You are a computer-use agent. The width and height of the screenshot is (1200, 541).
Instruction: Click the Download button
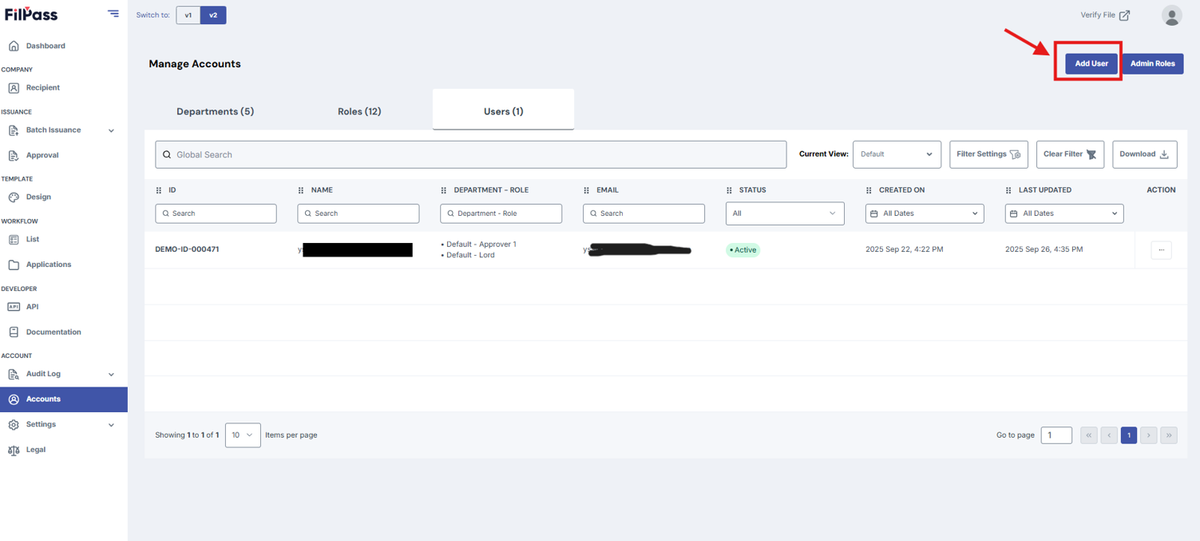(1145, 154)
